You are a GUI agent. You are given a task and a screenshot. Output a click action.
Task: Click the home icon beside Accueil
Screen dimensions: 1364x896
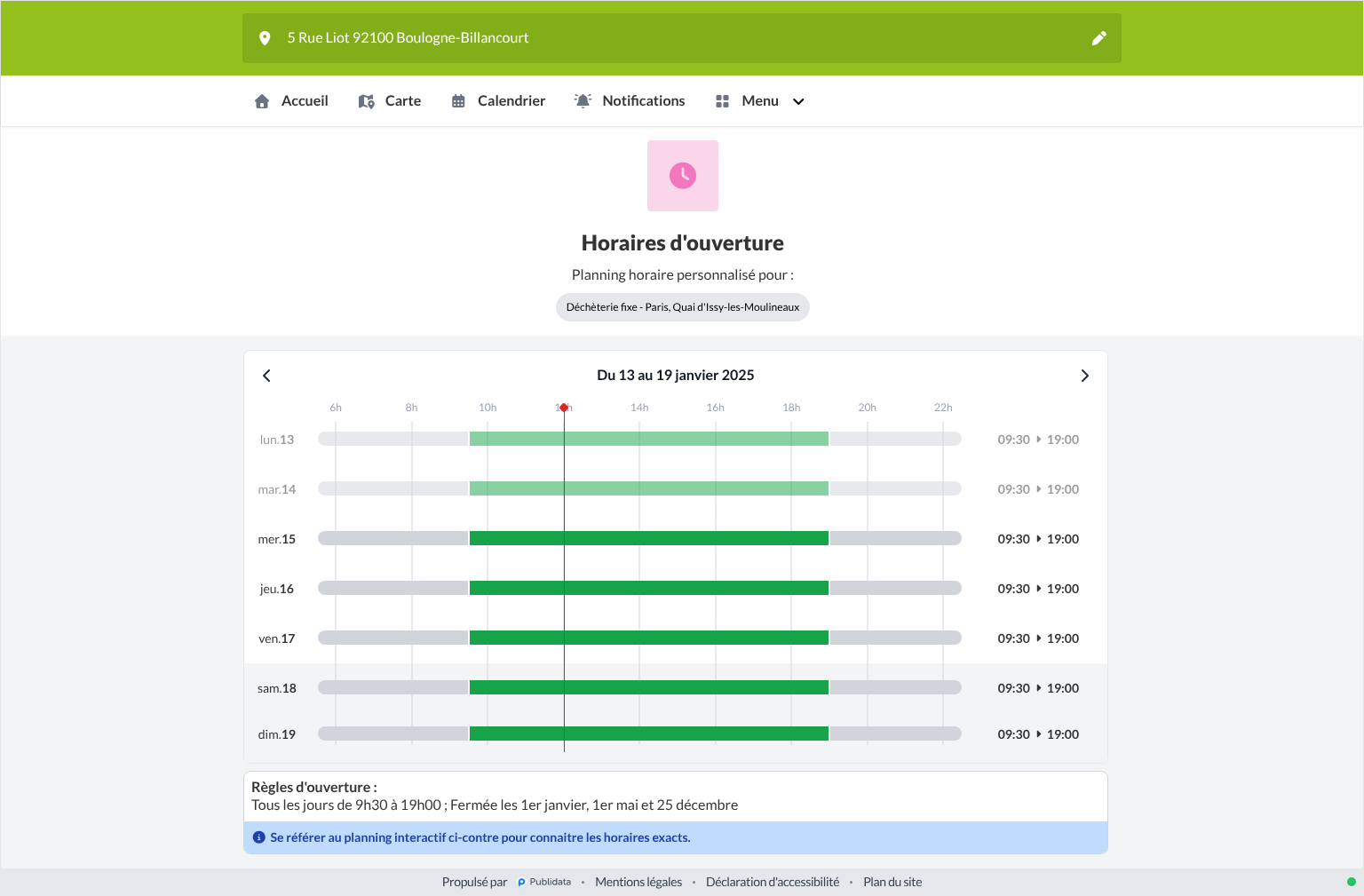262,101
